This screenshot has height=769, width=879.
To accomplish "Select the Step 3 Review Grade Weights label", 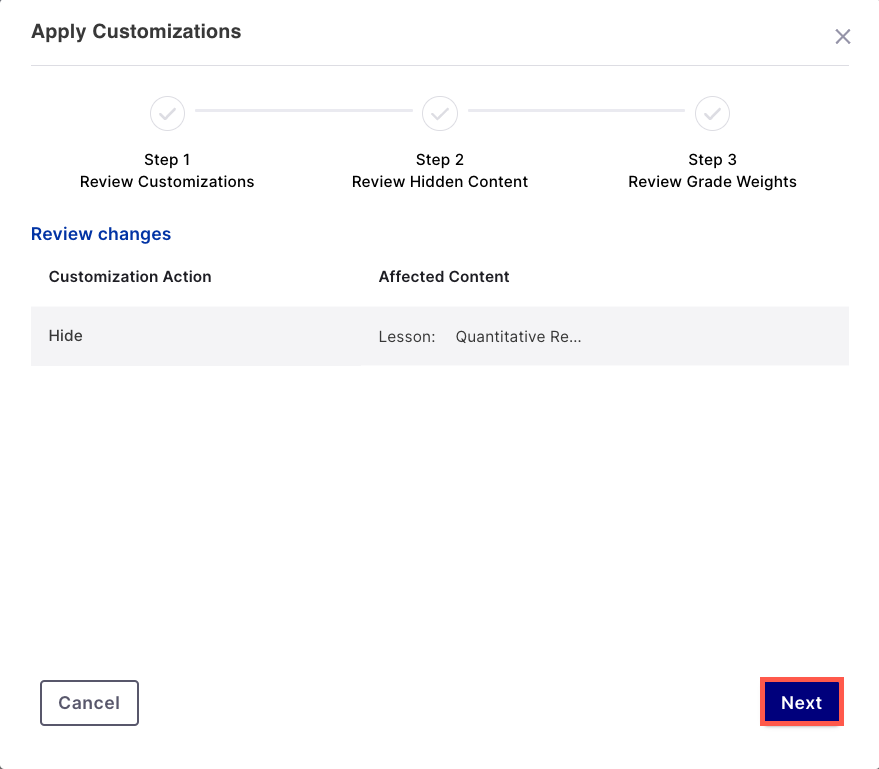I will [x=712, y=170].
